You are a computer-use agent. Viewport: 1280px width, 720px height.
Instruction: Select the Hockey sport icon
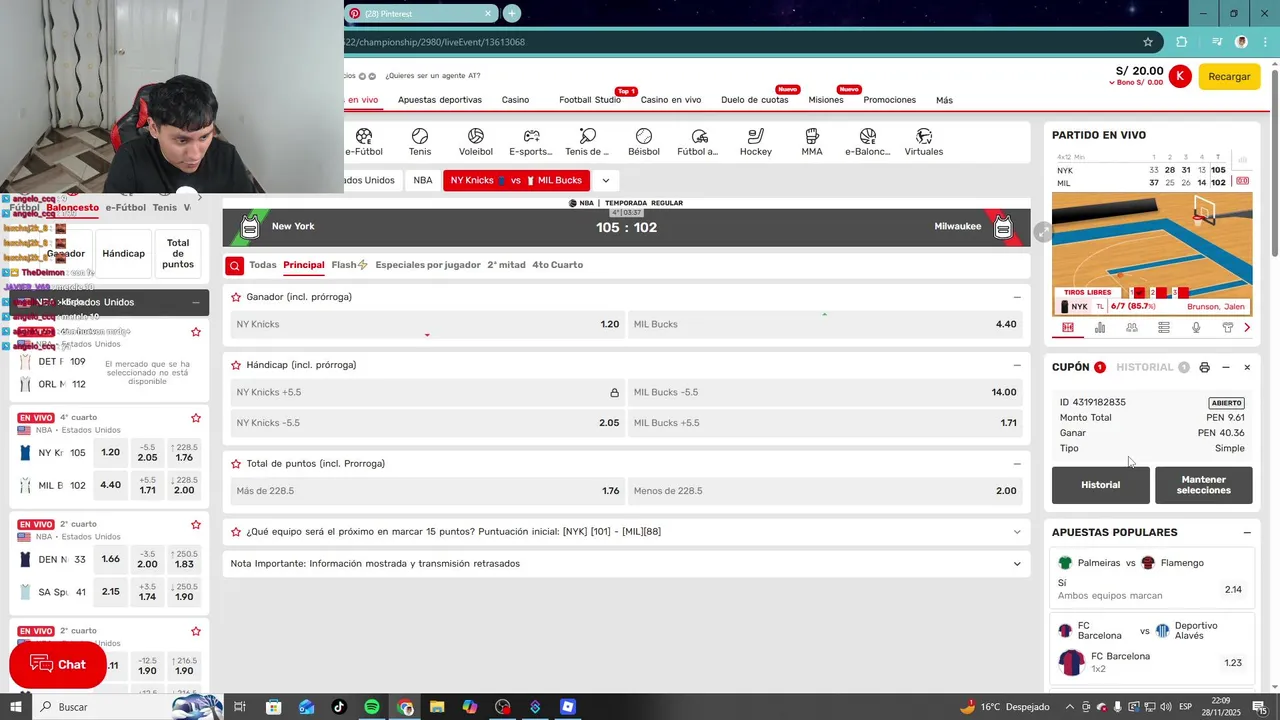click(756, 142)
